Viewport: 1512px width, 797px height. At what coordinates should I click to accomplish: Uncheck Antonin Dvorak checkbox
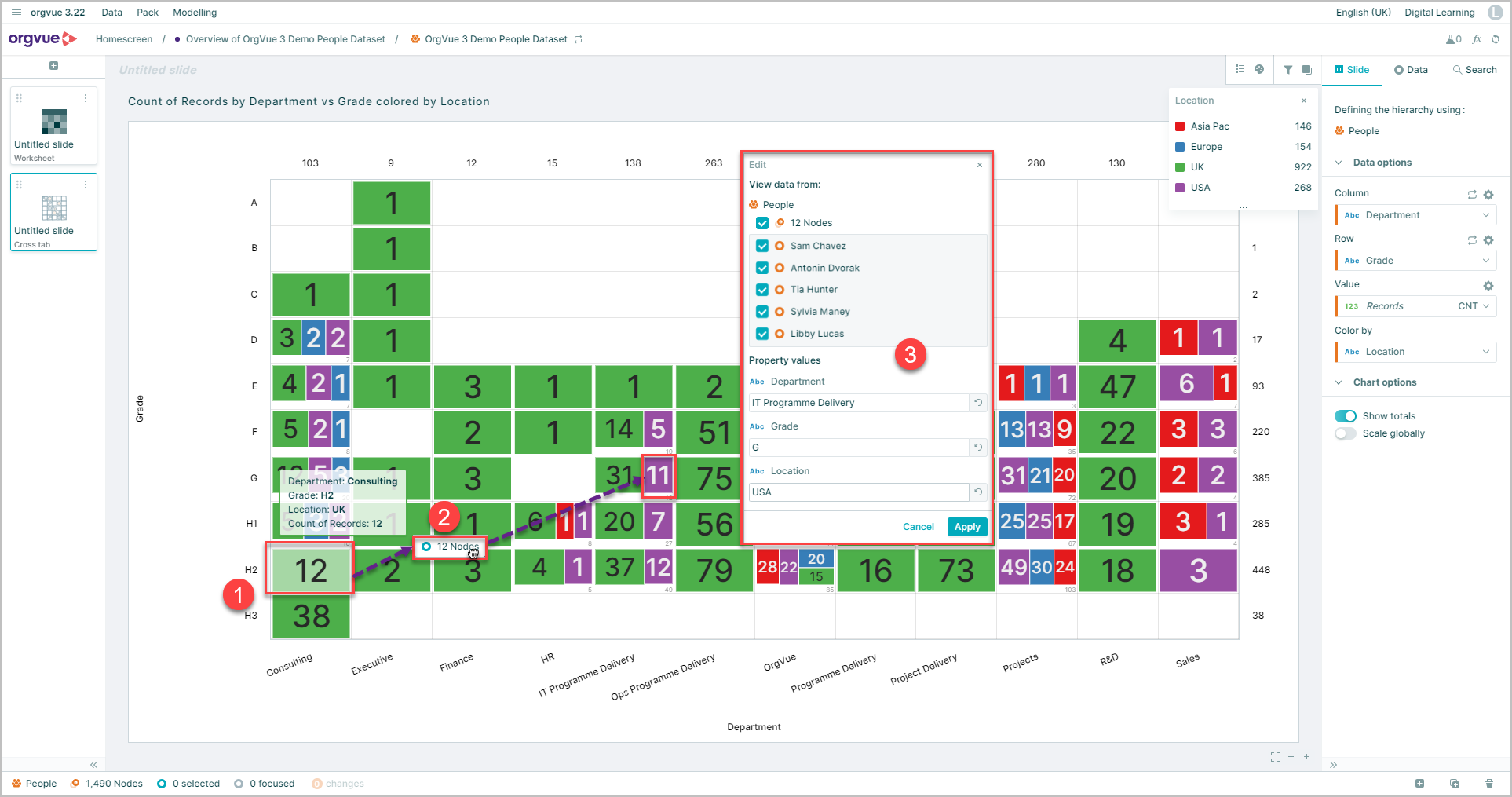(762, 268)
